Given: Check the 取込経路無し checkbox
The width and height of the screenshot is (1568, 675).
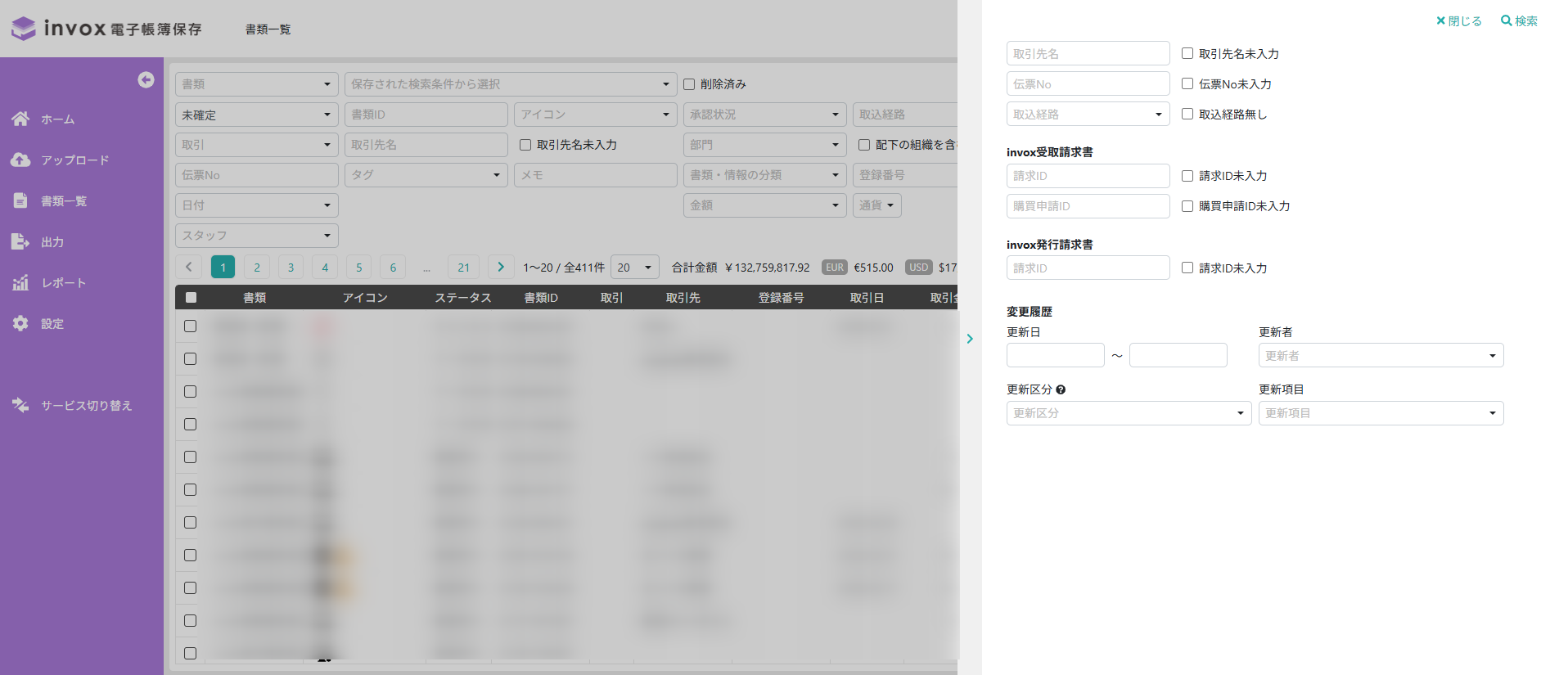Looking at the screenshot, I should point(1187,114).
